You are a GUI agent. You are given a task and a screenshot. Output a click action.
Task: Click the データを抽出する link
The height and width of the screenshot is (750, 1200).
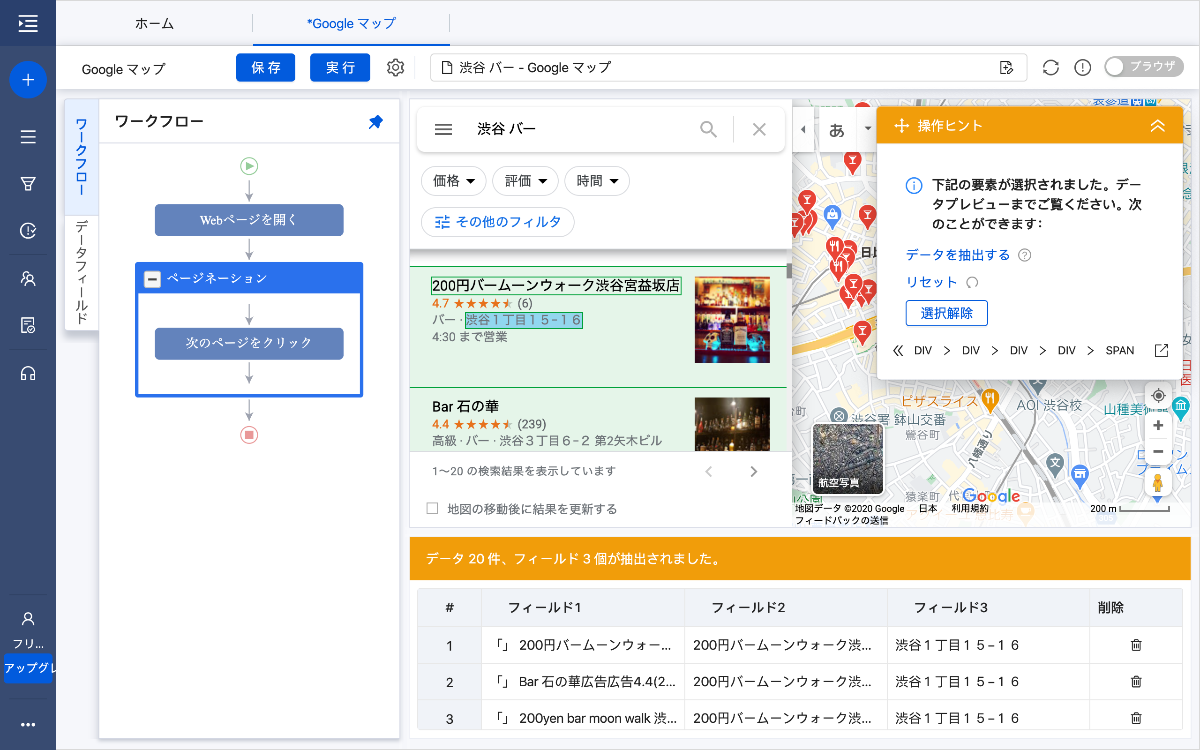tap(958, 255)
